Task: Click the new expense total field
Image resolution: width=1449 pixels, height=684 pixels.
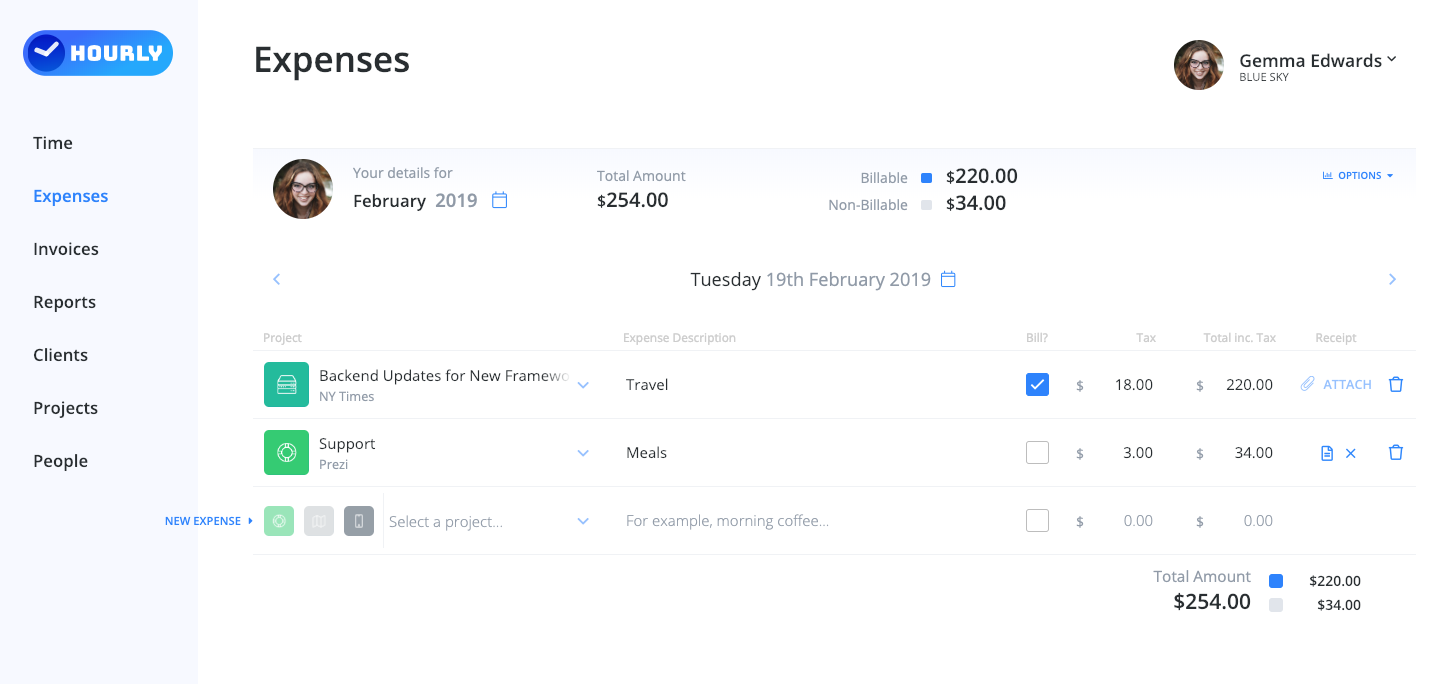Action: coord(1258,521)
